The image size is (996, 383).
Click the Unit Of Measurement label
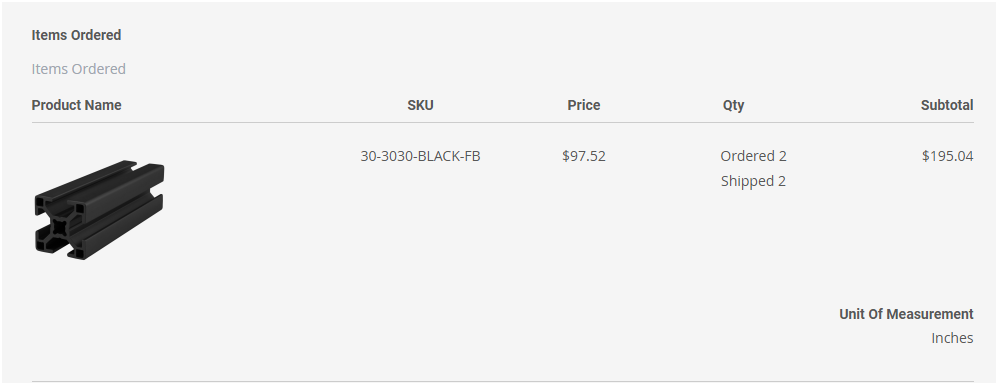906,314
